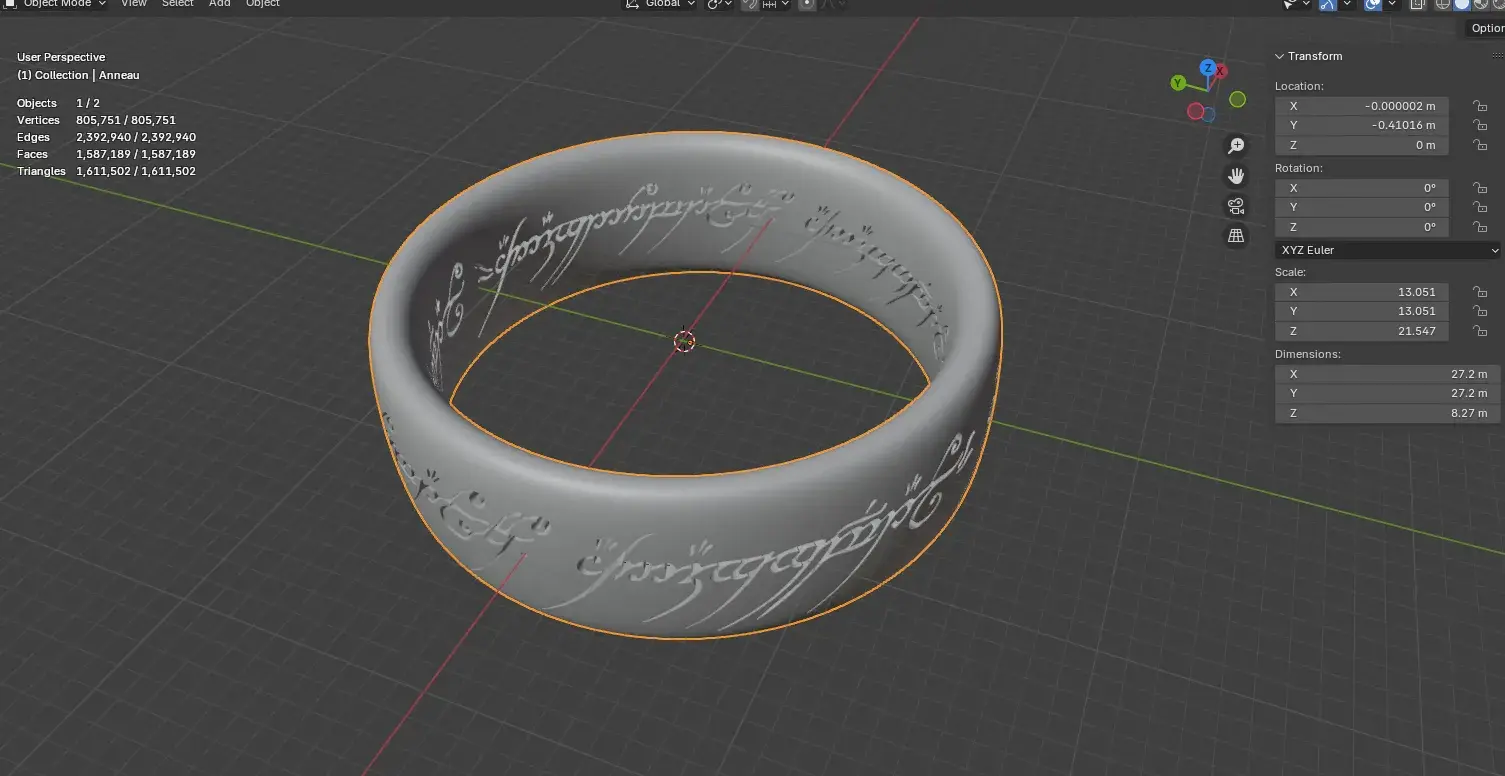Open the overlays settings dropdown arrow
Image resolution: width=1505 pixels, height=776 pixels.
point(1391,4)
